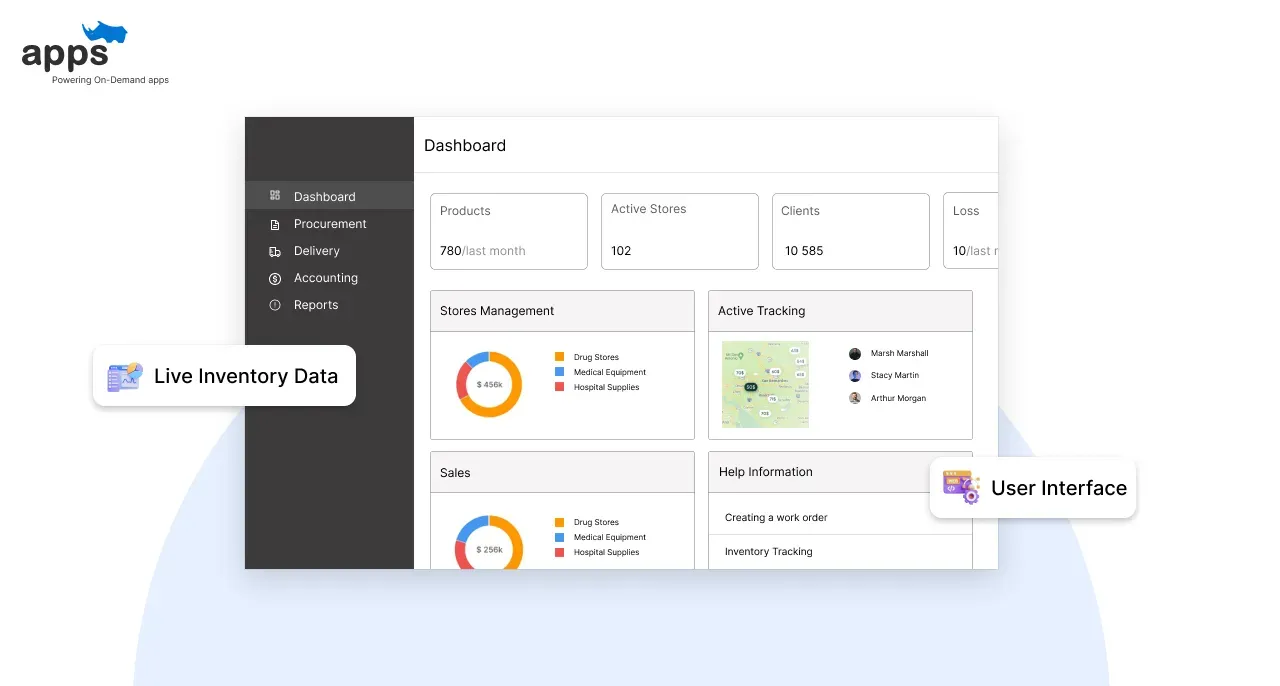Click the 'Marsh Marshall' name

(x=900, y=353)
